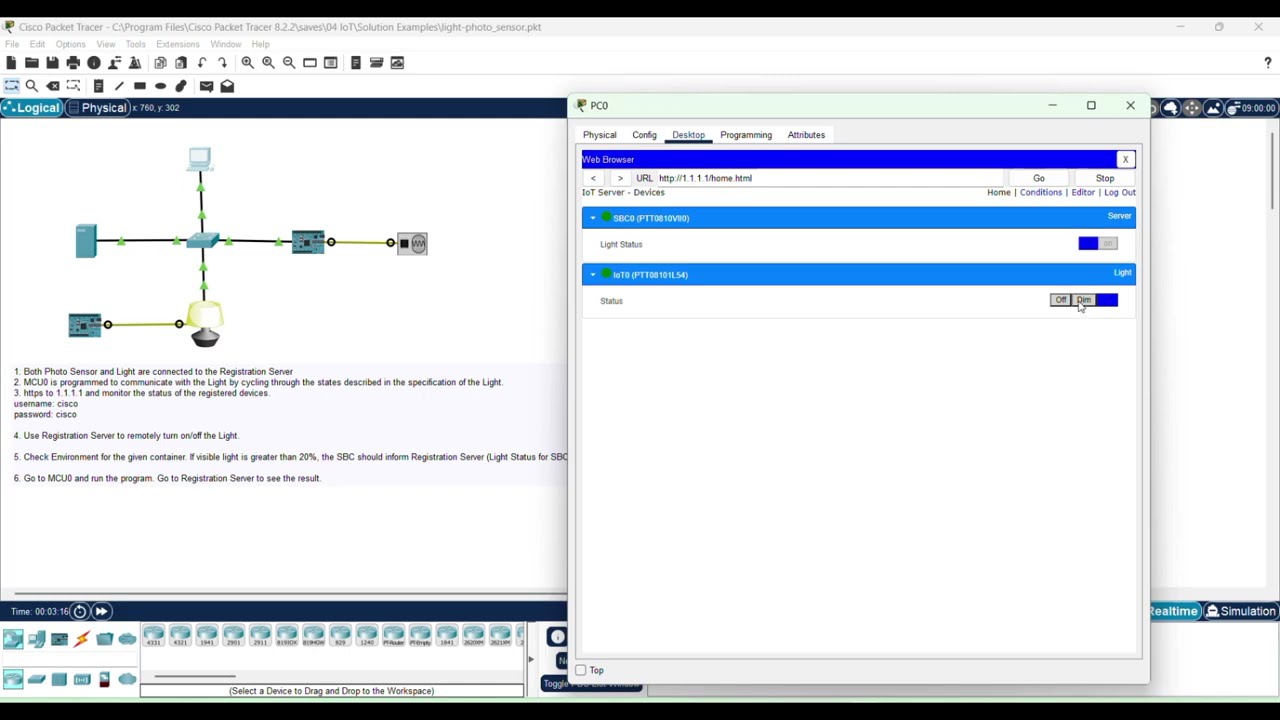Select the End Devices category icon

[36, 639]
